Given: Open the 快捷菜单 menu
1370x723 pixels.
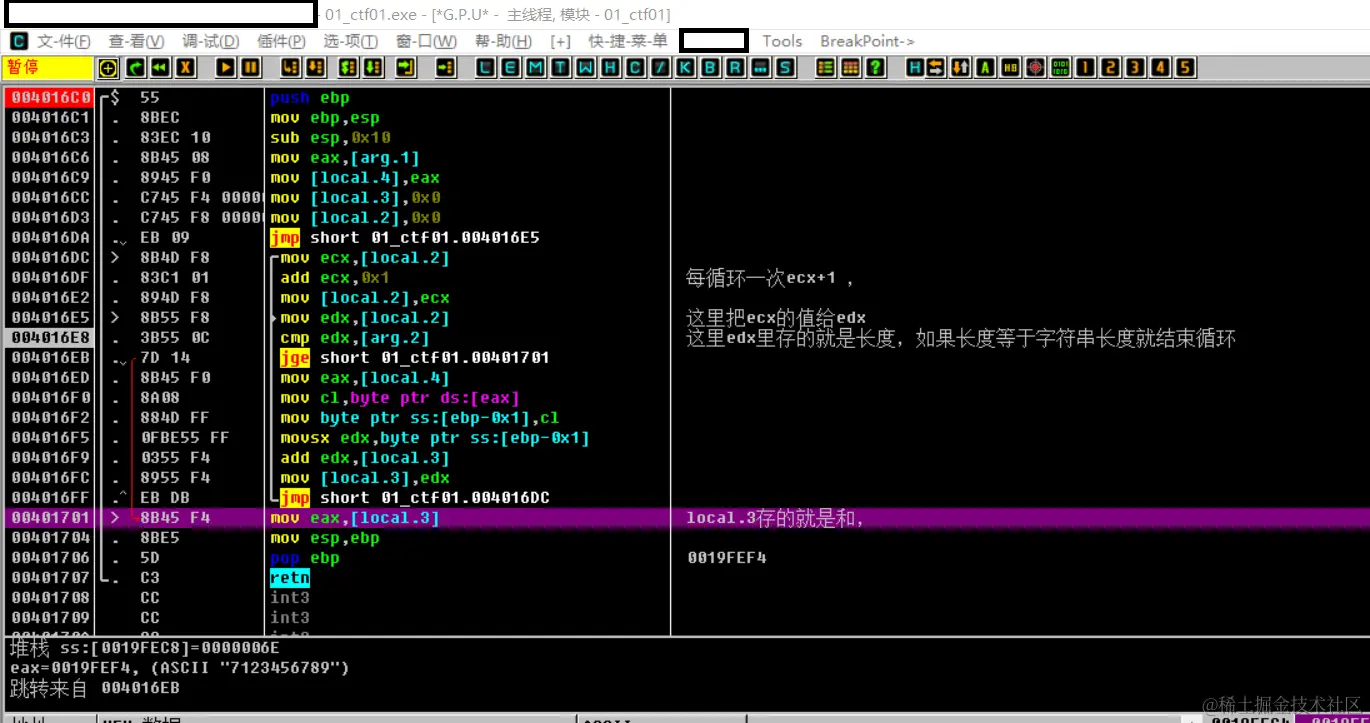Looking at the screenshot, I should point(628,41).
